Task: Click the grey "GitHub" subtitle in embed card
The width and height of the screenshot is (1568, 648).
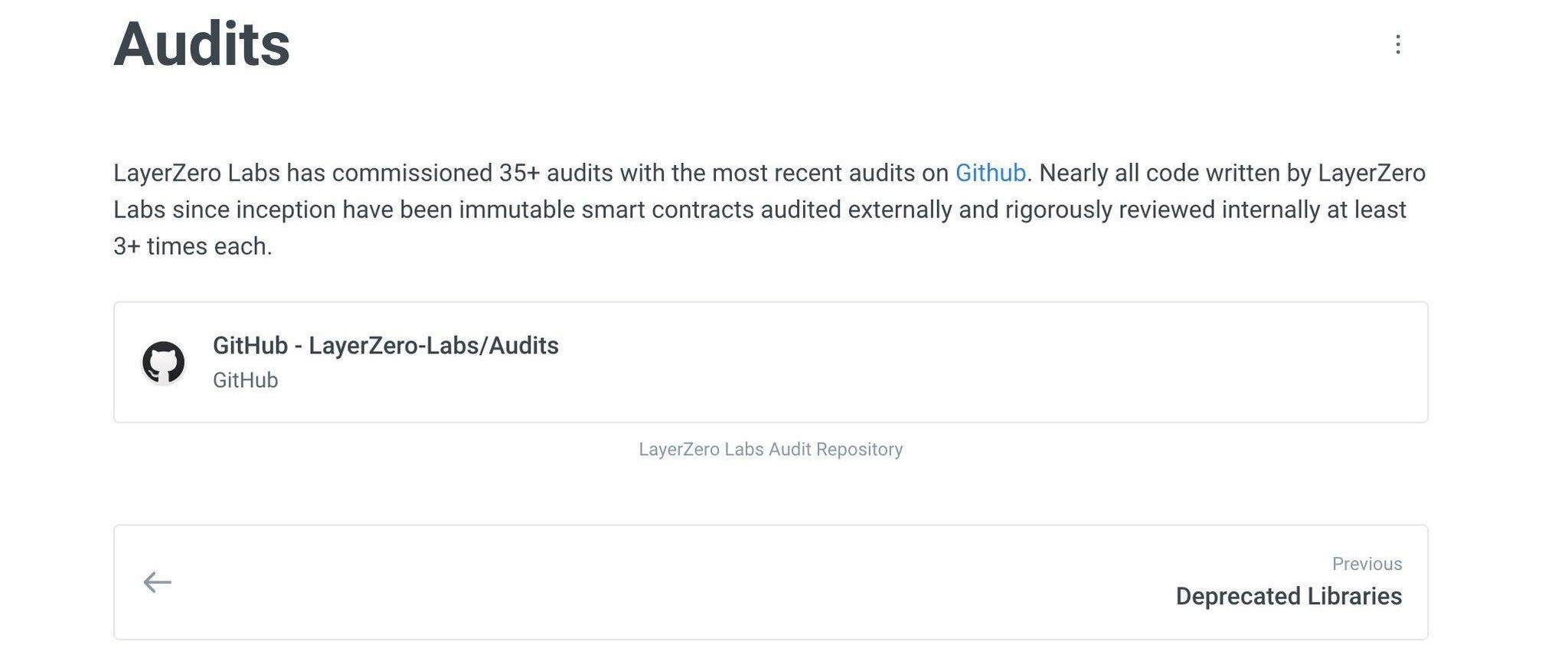Action: click(x=245, y=380)
